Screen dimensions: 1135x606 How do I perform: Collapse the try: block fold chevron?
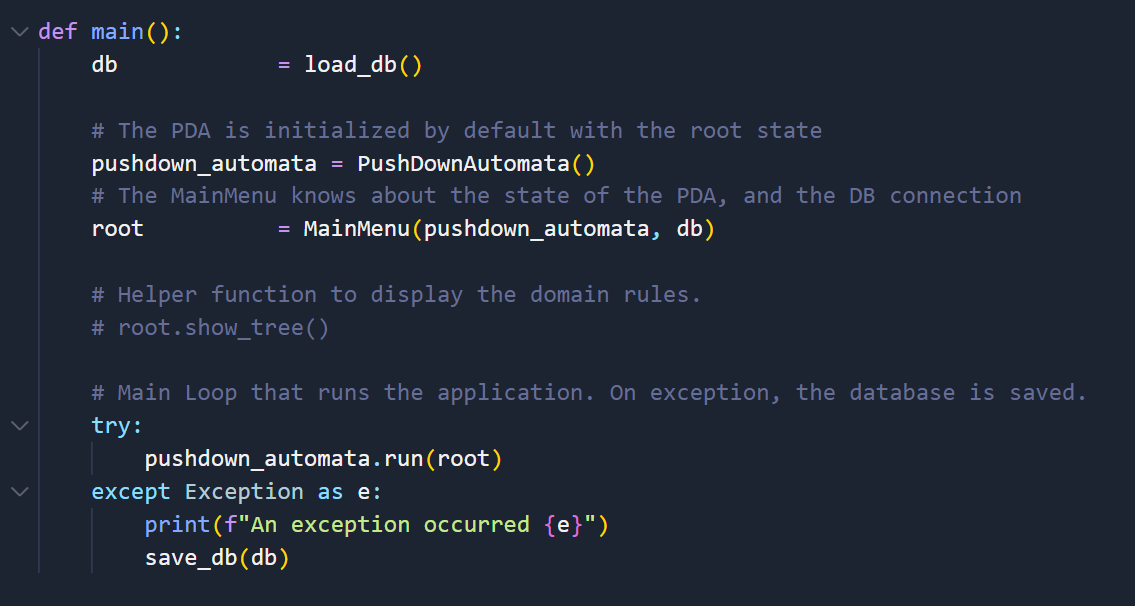pos(20,426)
